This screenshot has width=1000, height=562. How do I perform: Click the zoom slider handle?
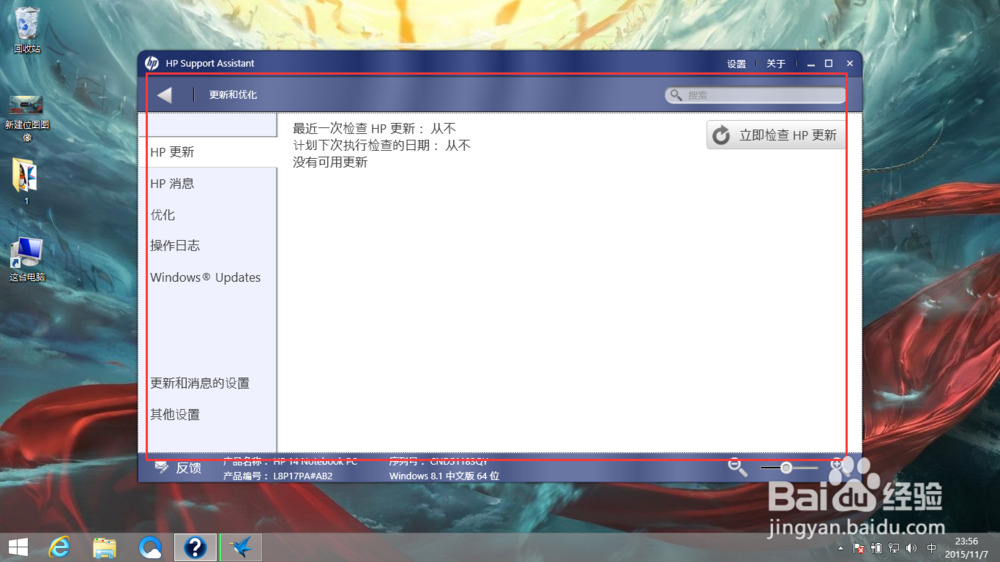[x=786, y=468]
